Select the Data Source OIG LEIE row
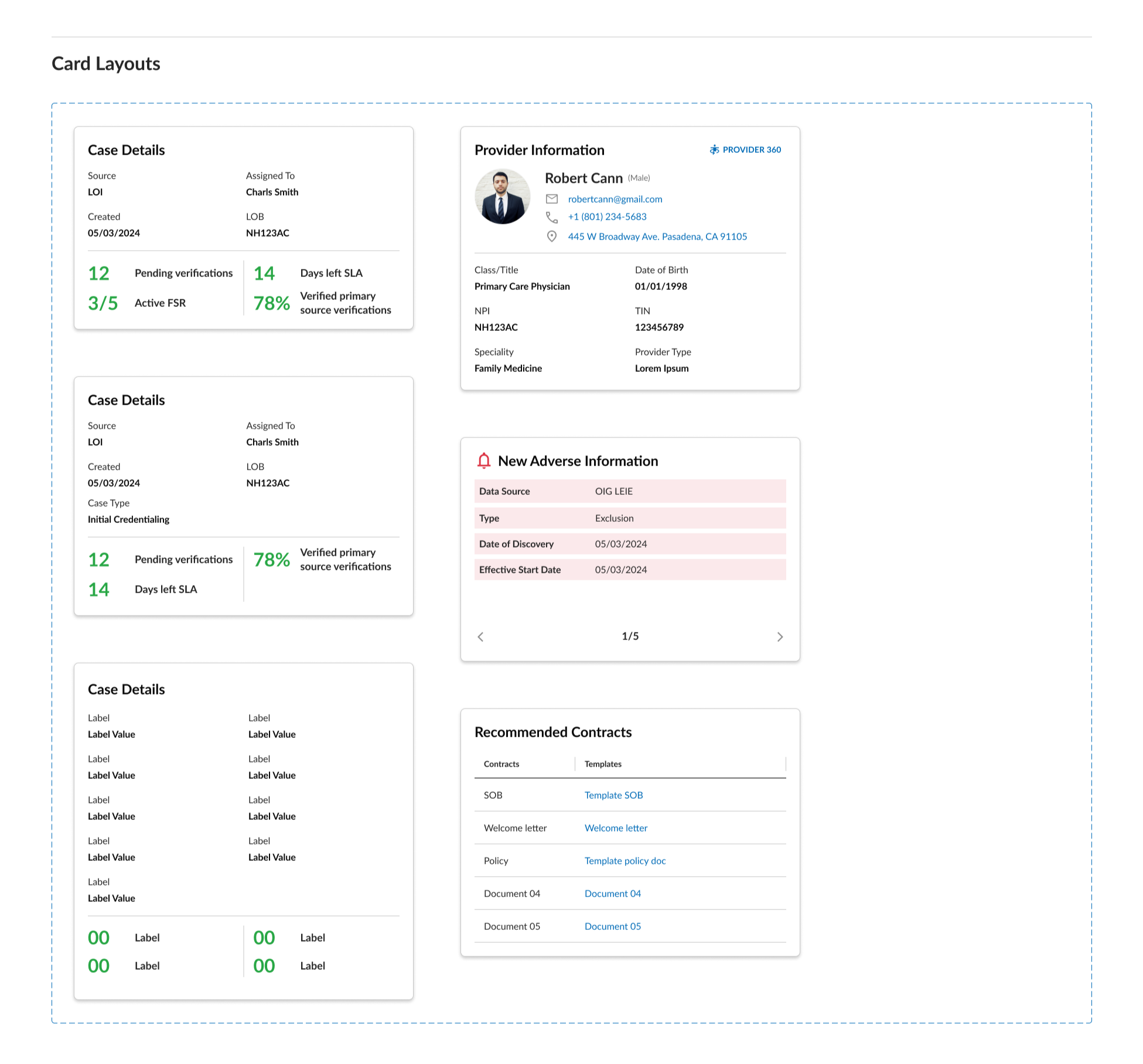The image size is (1143, 1064). pyautogui.click(x=630, y=491)
